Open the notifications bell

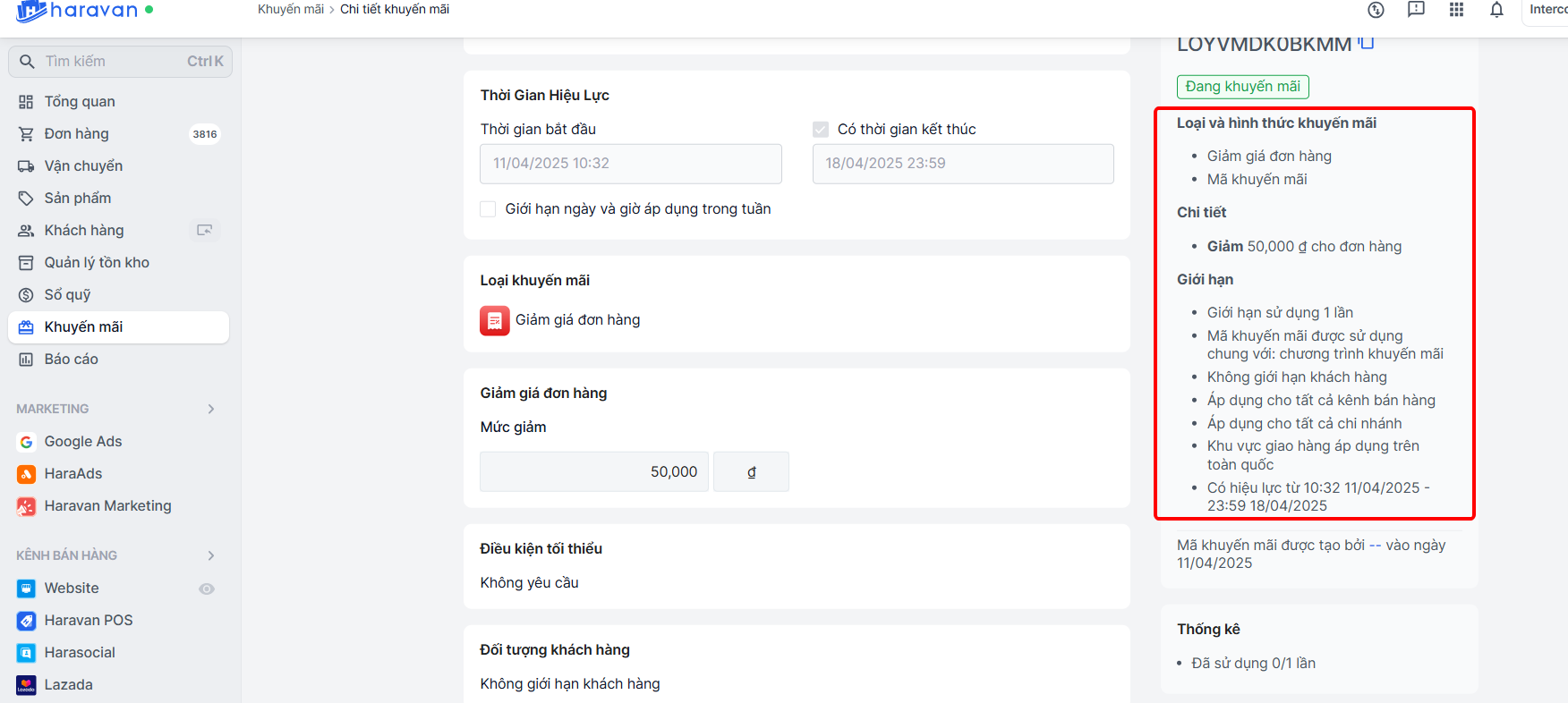point(1496,10)
